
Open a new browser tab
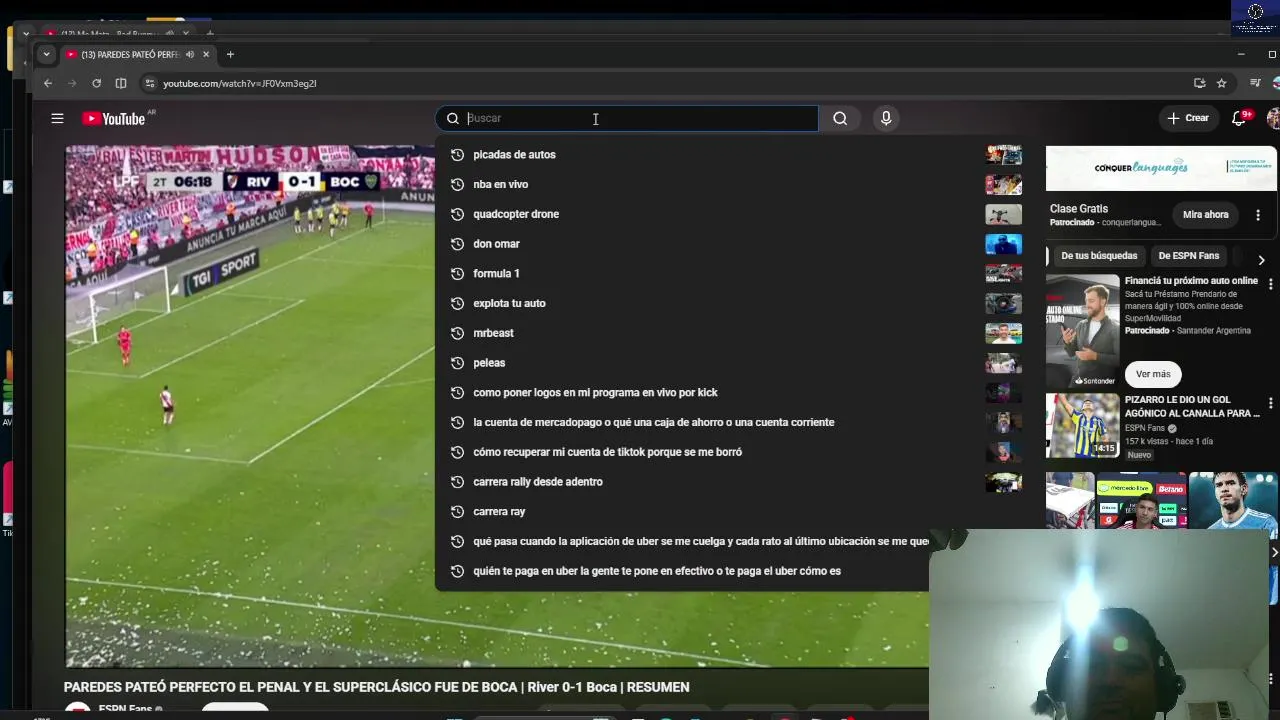pos(230,54)
